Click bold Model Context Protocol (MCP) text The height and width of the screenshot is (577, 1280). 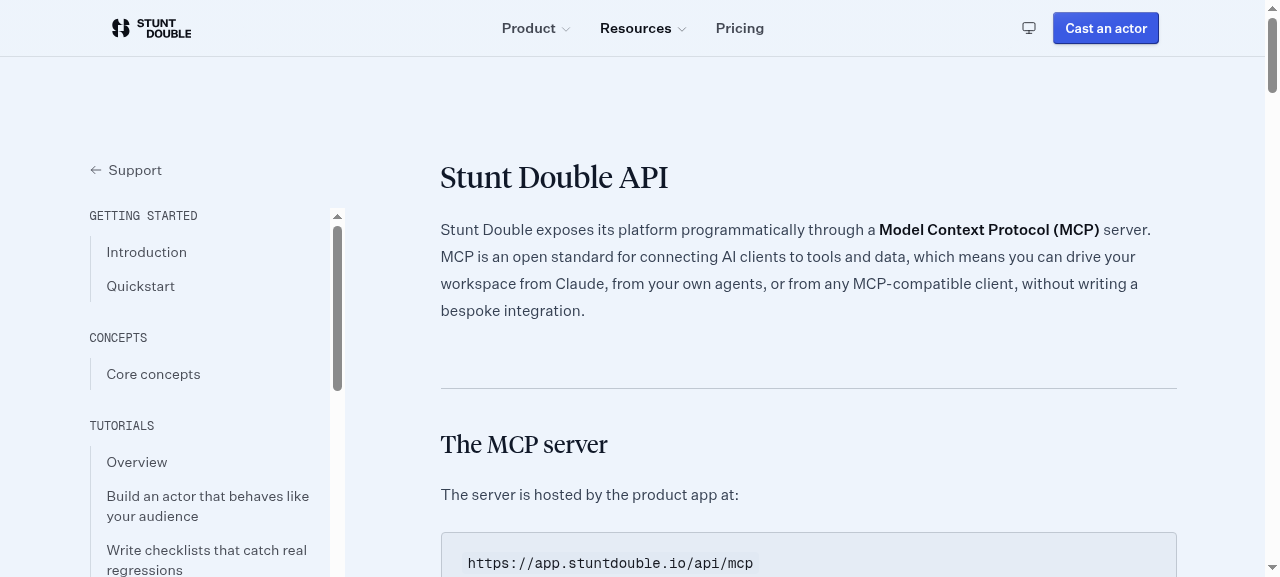[989, 229]
